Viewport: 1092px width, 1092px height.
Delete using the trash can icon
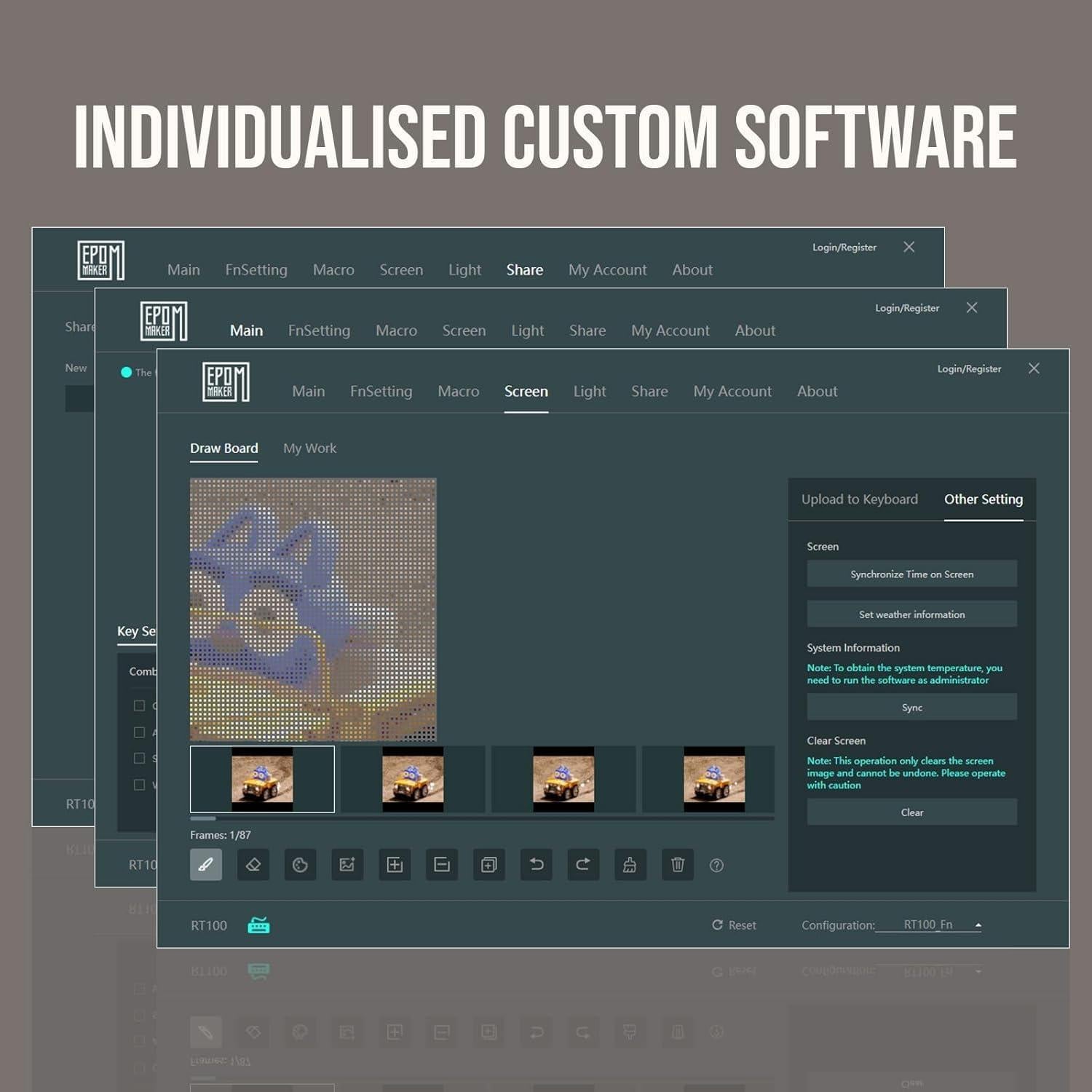pyautogui.click(x=678, y=865)
